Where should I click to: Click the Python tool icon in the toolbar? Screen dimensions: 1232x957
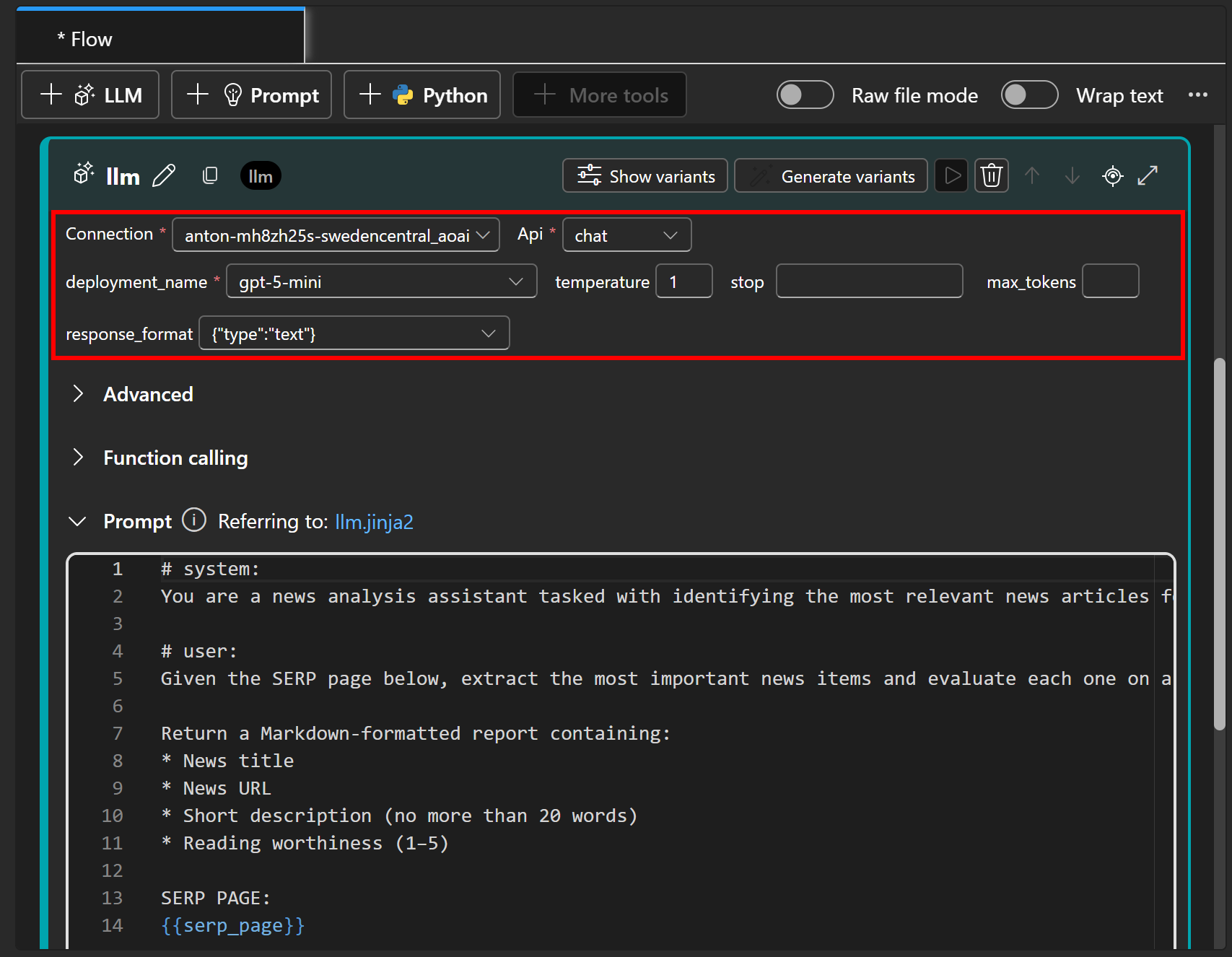(x=403, y=95)
